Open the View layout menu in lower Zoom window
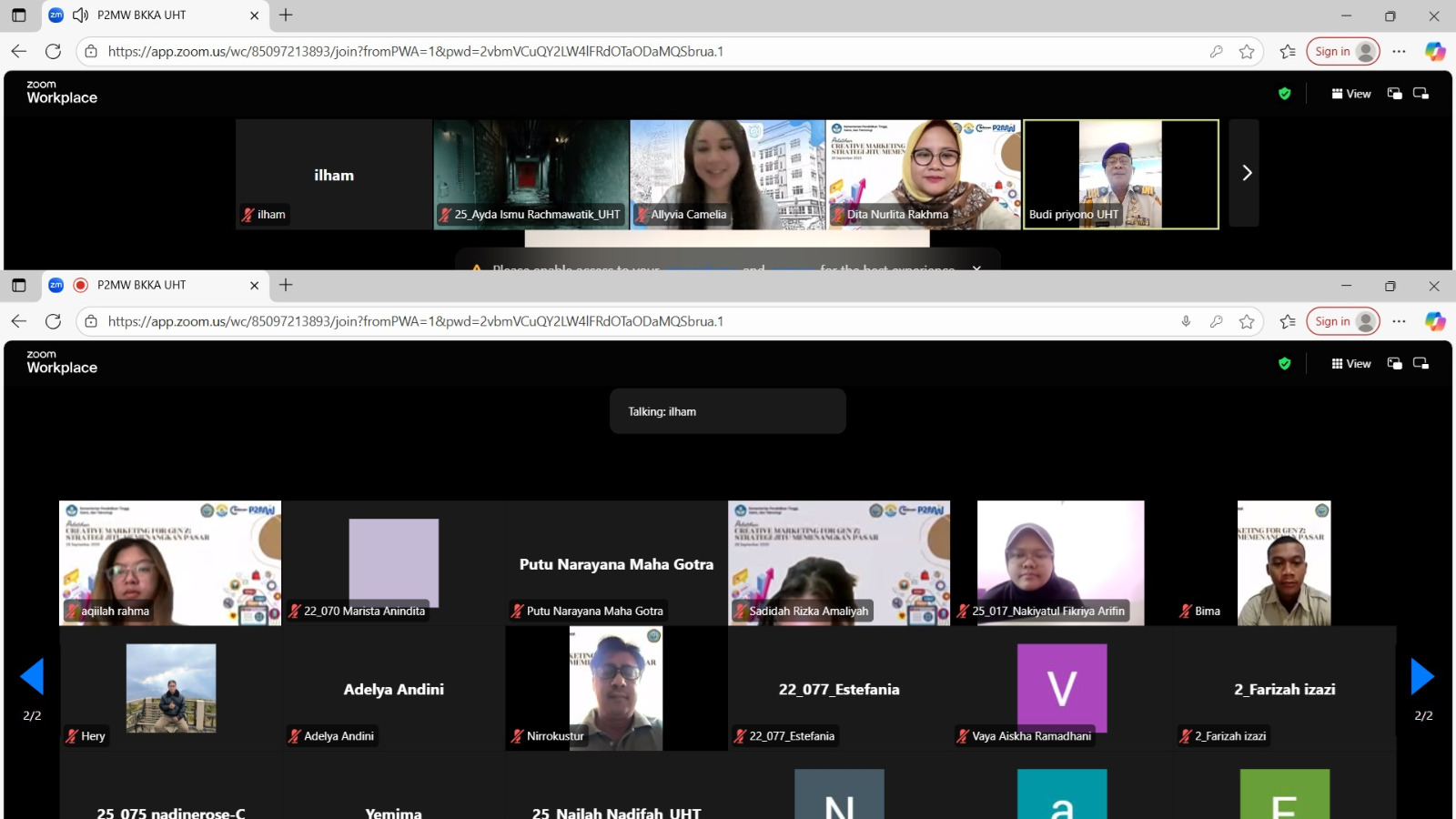 click(x=1351, y=364)
